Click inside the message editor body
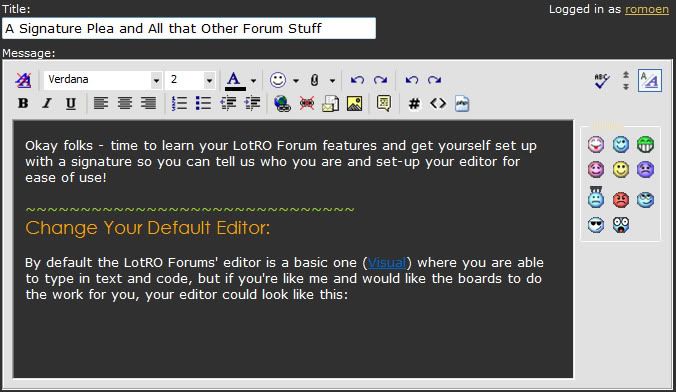The width and height of the screenshot is (676, 392). (x=293, y=249)
